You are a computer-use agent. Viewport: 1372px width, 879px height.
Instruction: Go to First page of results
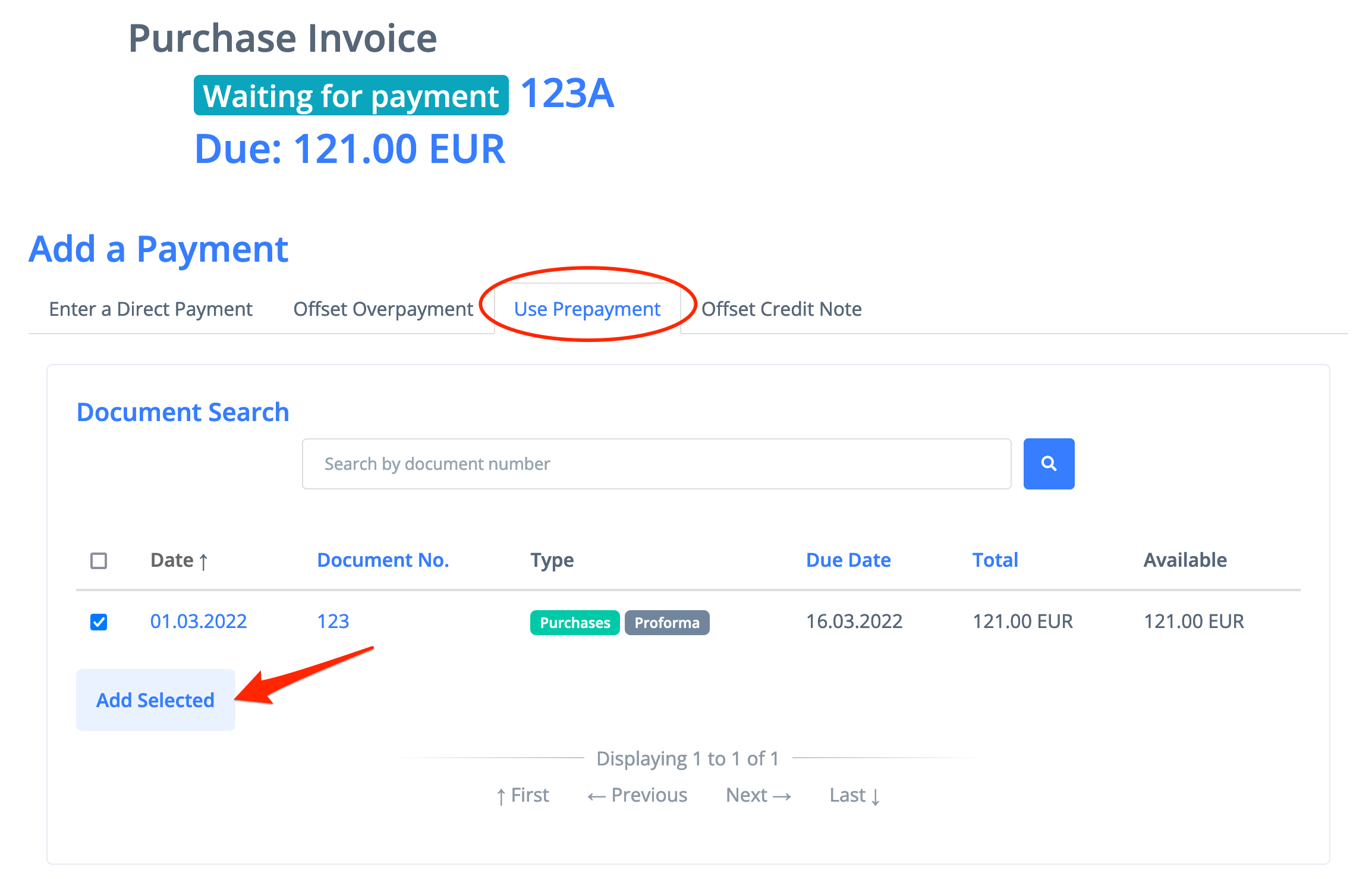[523, 795]
